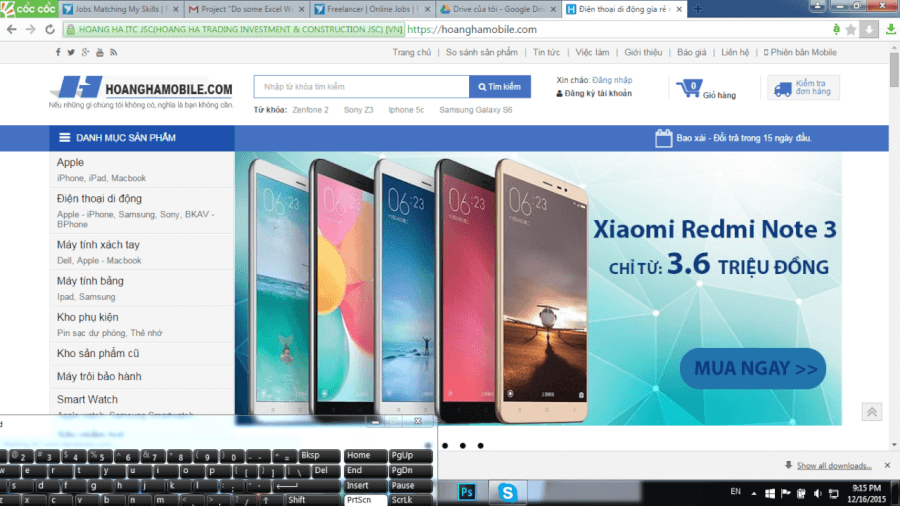Open the Máy tính xách tay category
900x506 pixels.
(98, 245)
